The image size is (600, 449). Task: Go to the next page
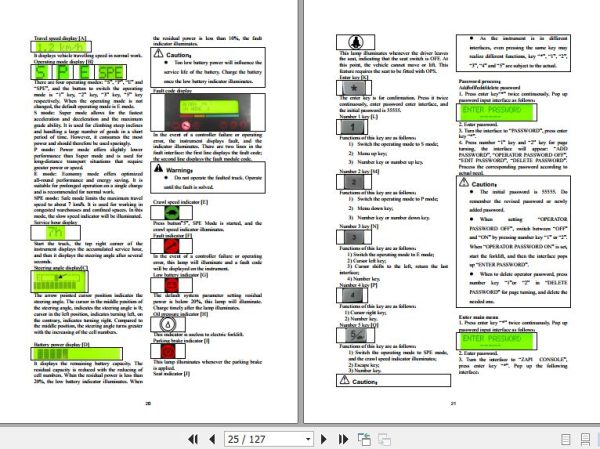coord(323,439)
